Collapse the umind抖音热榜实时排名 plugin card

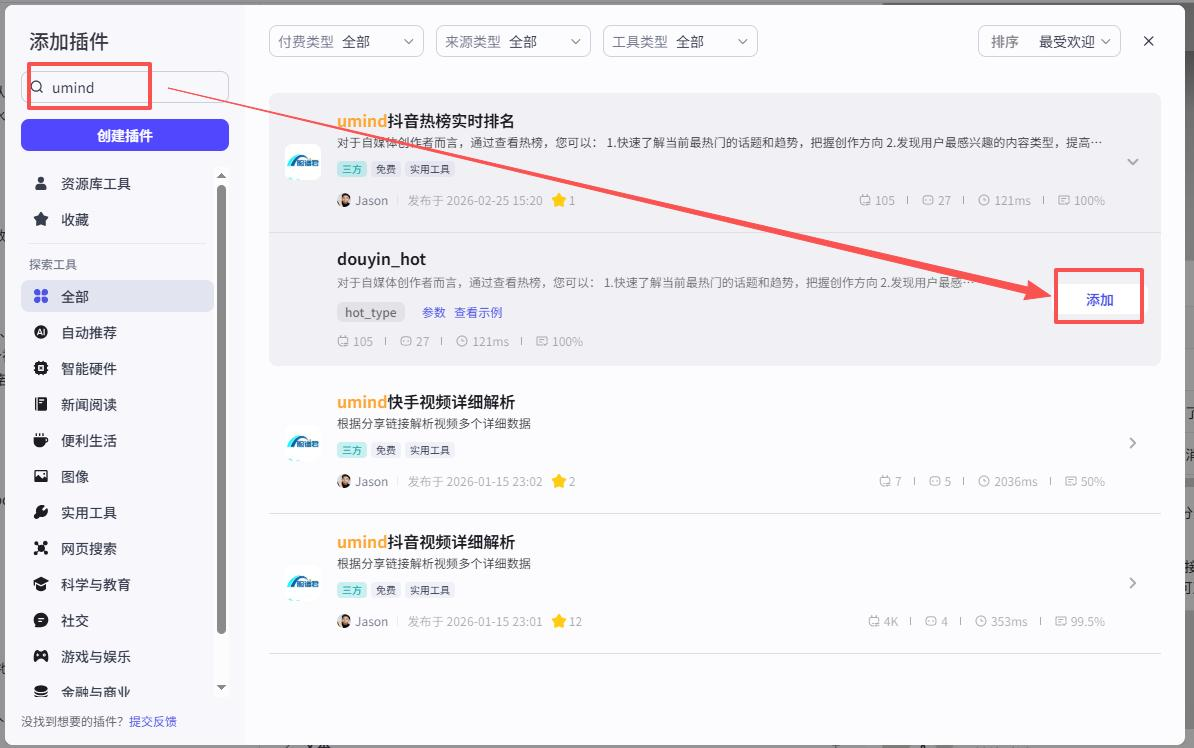[x=1132, y=161]
